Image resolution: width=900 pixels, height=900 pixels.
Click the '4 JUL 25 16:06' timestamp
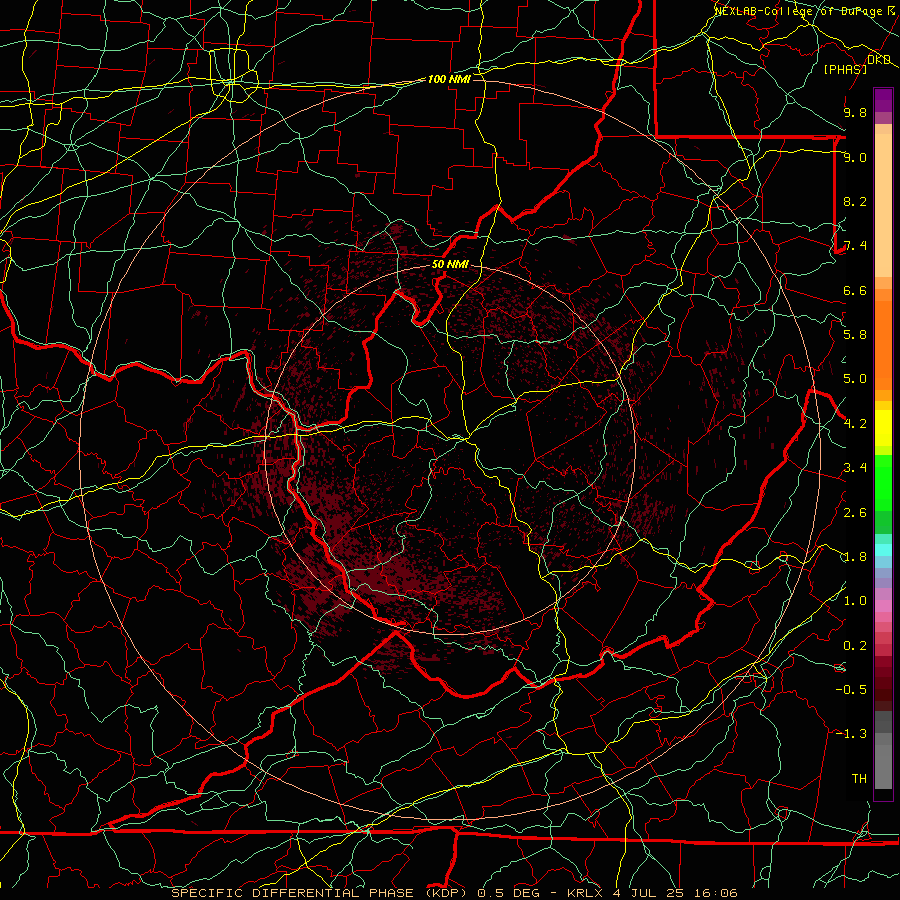tap(675, 893)
